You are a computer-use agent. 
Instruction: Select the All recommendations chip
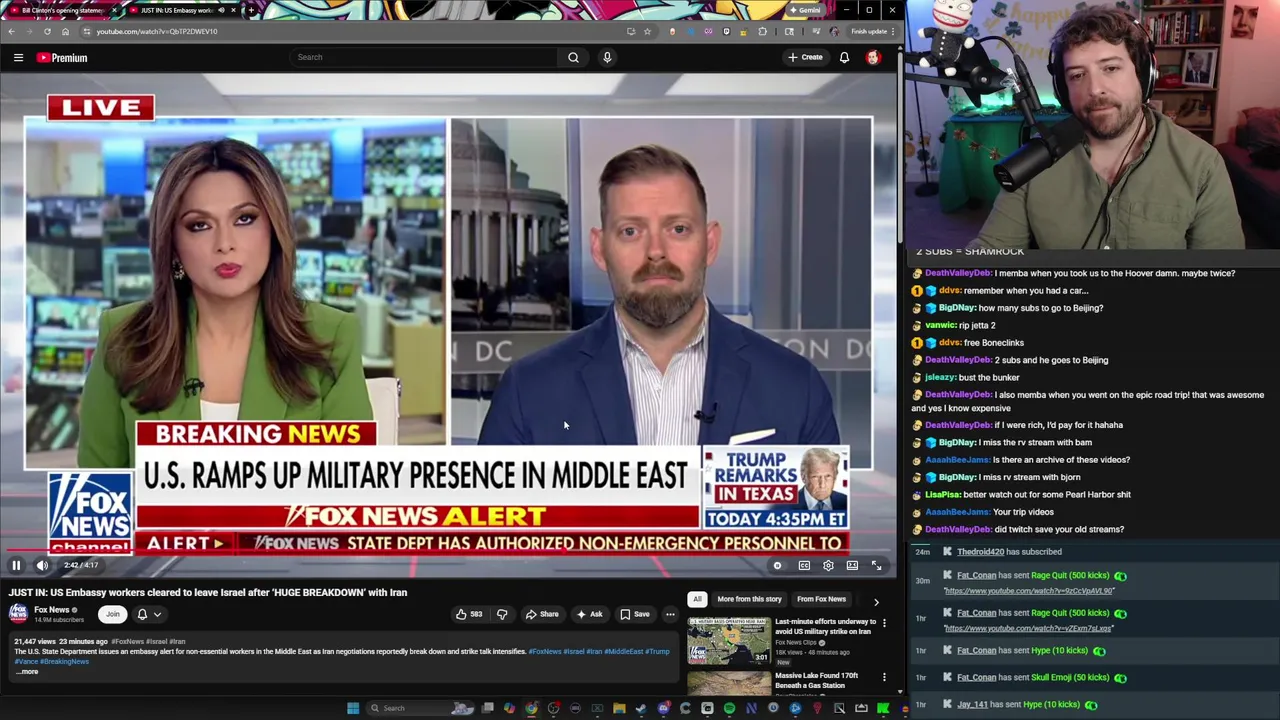click(x=697, y=599)
